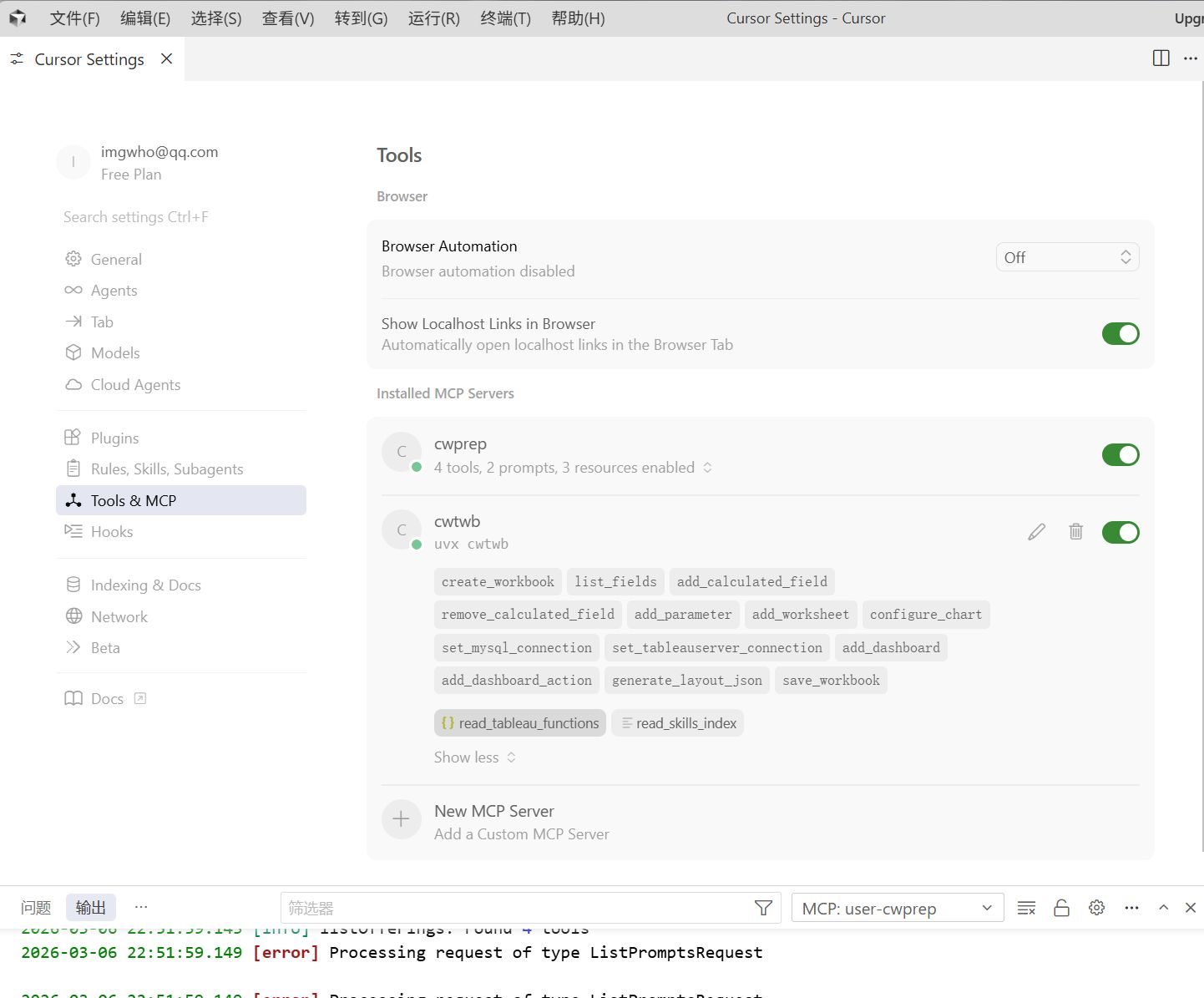This screenshot has height=998, width=1204.
Task: Open the 终端(T) menu
Action: click(505, 18)
